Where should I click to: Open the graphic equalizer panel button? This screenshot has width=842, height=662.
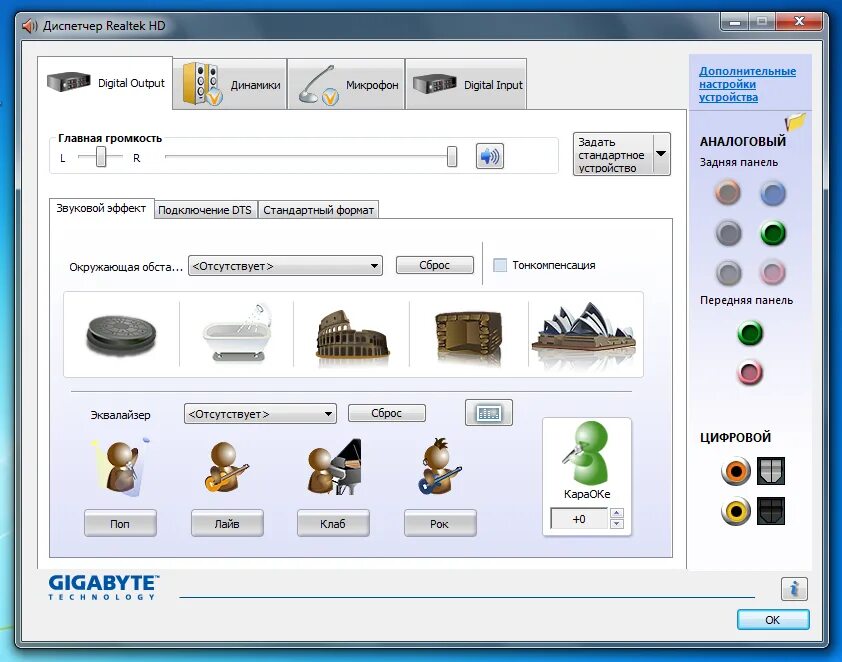point(489,413)
